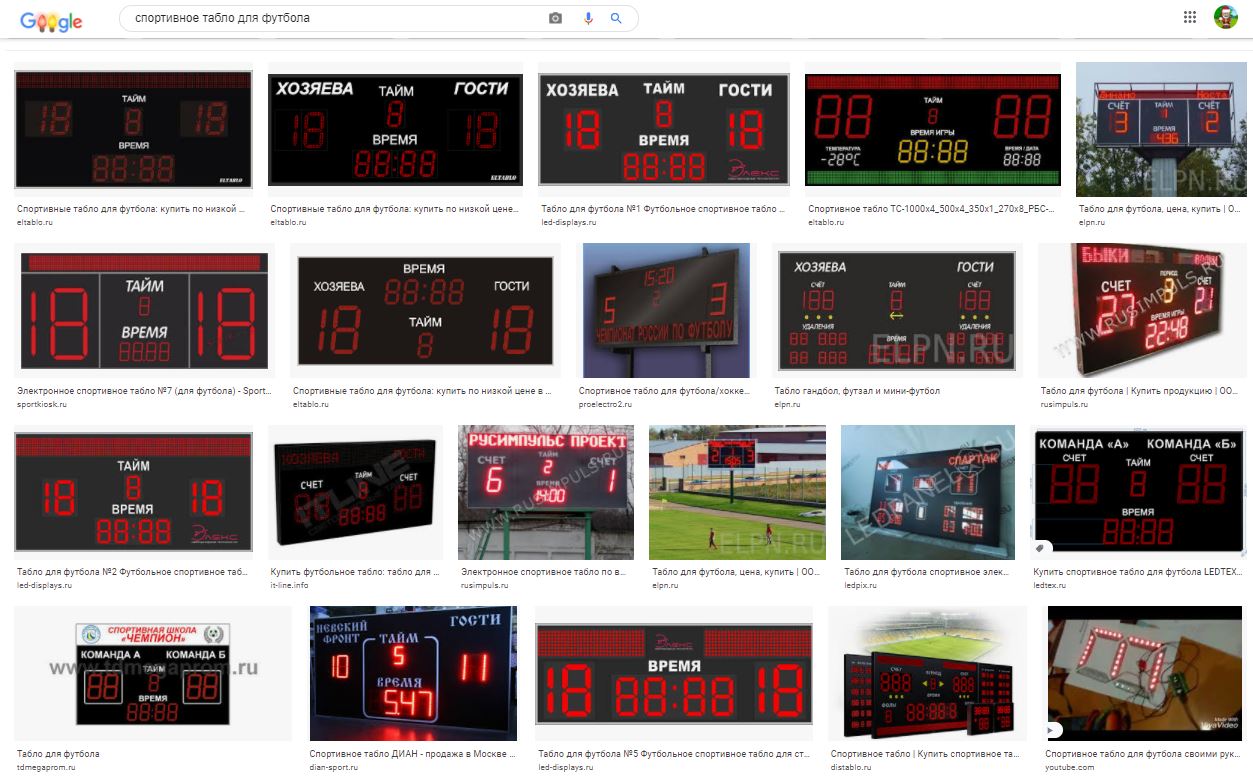Open the КОМАНДА «А» КОМАНДА «Б» scoreboard image
The width and height of the screenshot is (1253, 783).
pos(1138,492)
